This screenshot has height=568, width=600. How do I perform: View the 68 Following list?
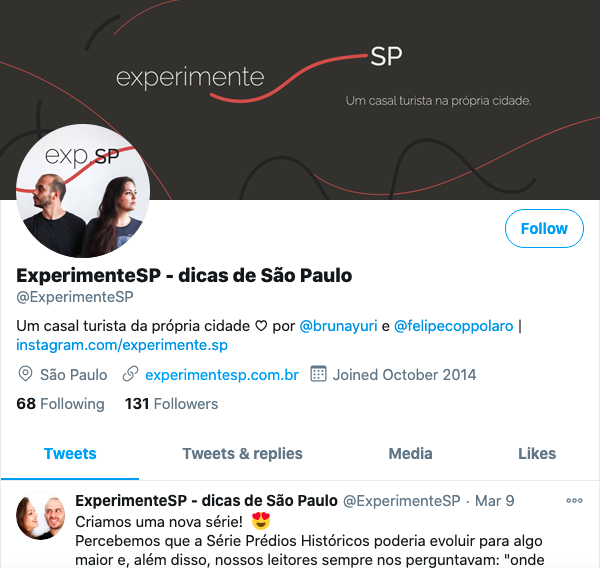click(60, 404)
